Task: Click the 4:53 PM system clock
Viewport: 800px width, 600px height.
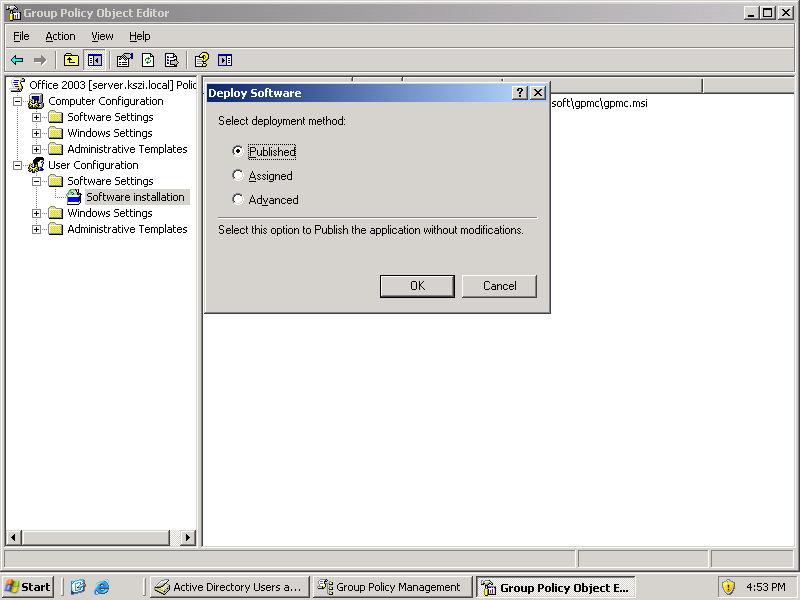Action: pos(765,587)
